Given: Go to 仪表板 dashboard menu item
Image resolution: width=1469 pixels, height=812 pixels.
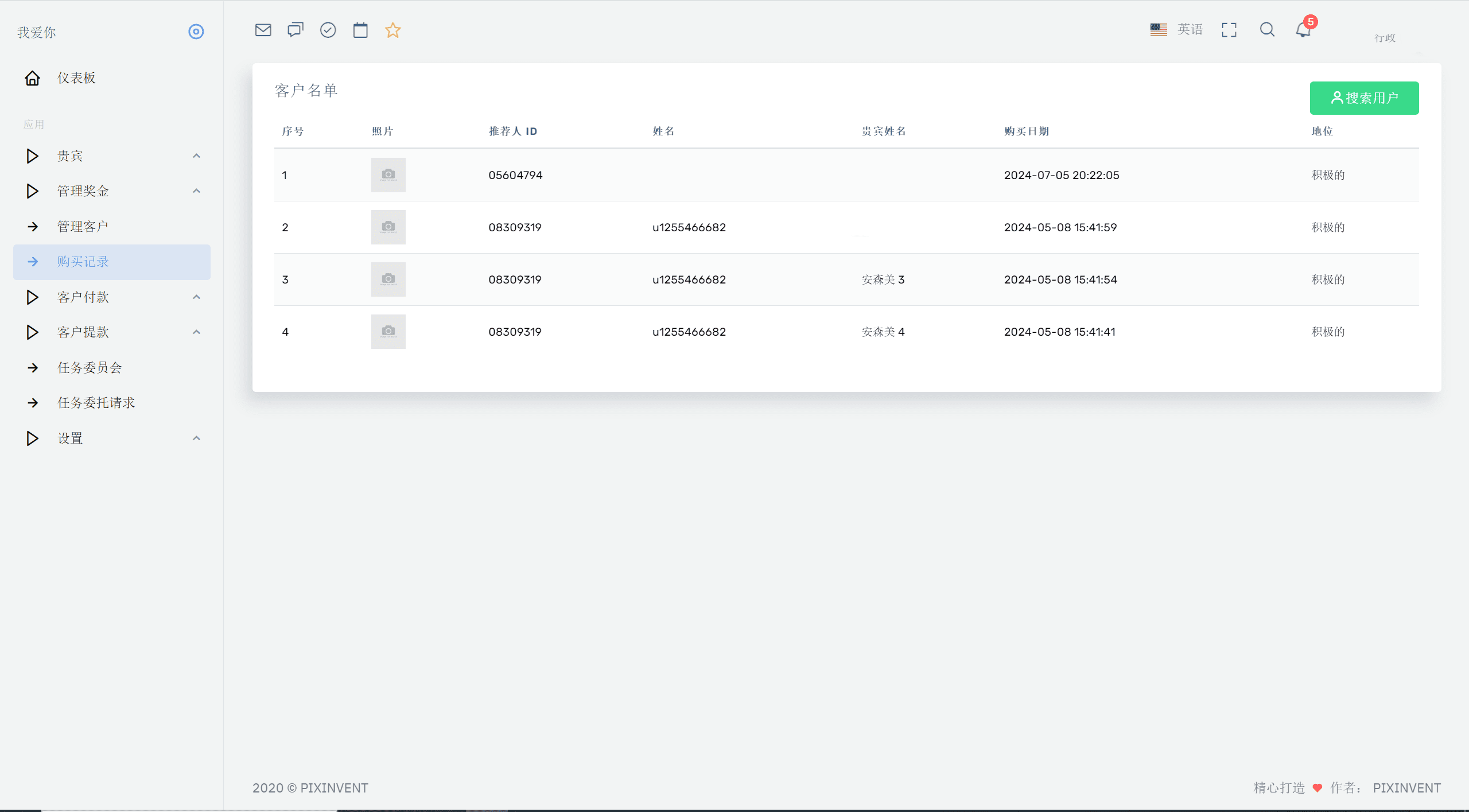Looking at the screenshot, I should [76, 78].
